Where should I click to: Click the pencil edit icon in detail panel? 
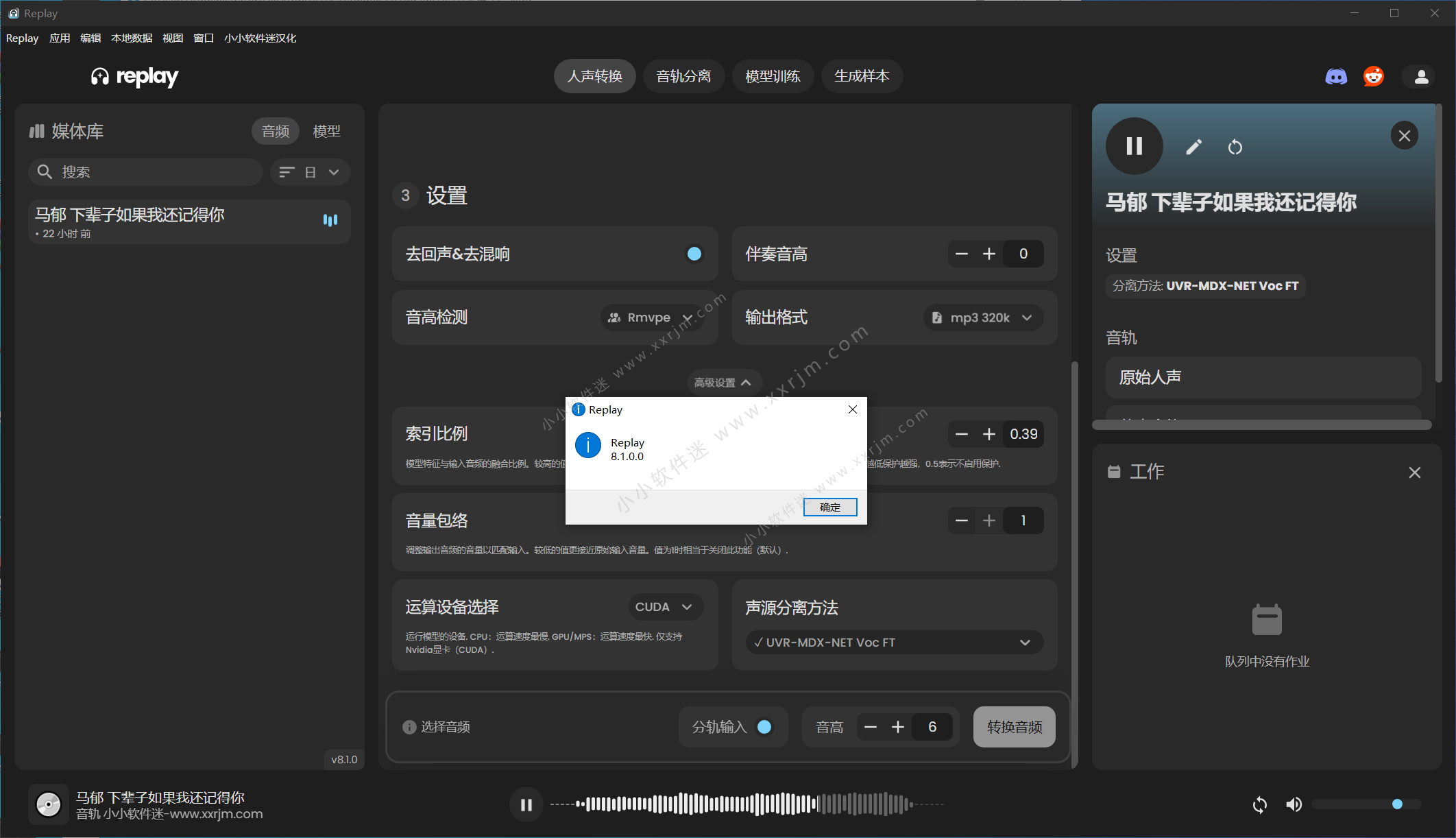(x=1193, y=147)
